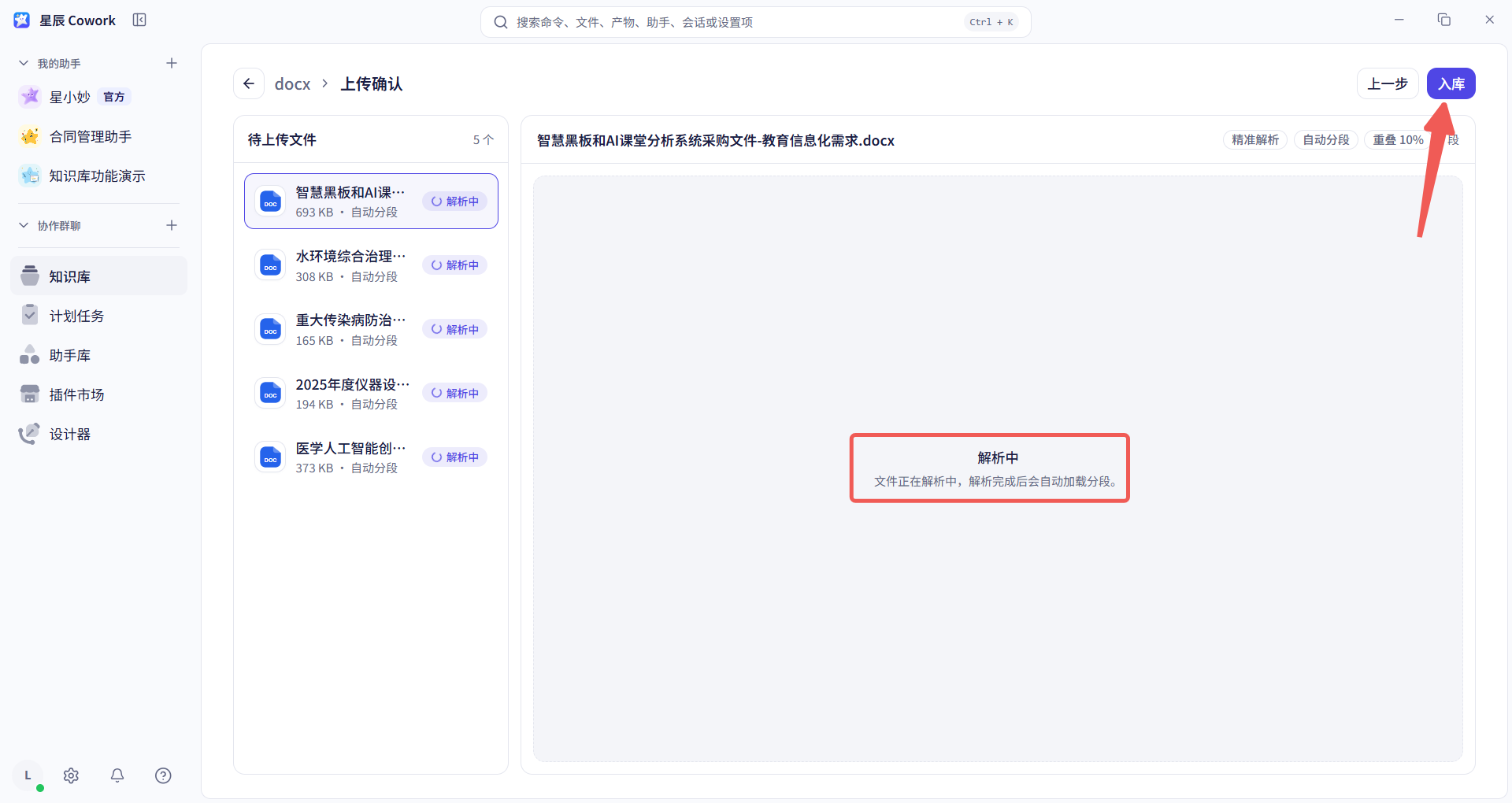Open the notifications bell
1512x803 pixels.
[117, 775]
